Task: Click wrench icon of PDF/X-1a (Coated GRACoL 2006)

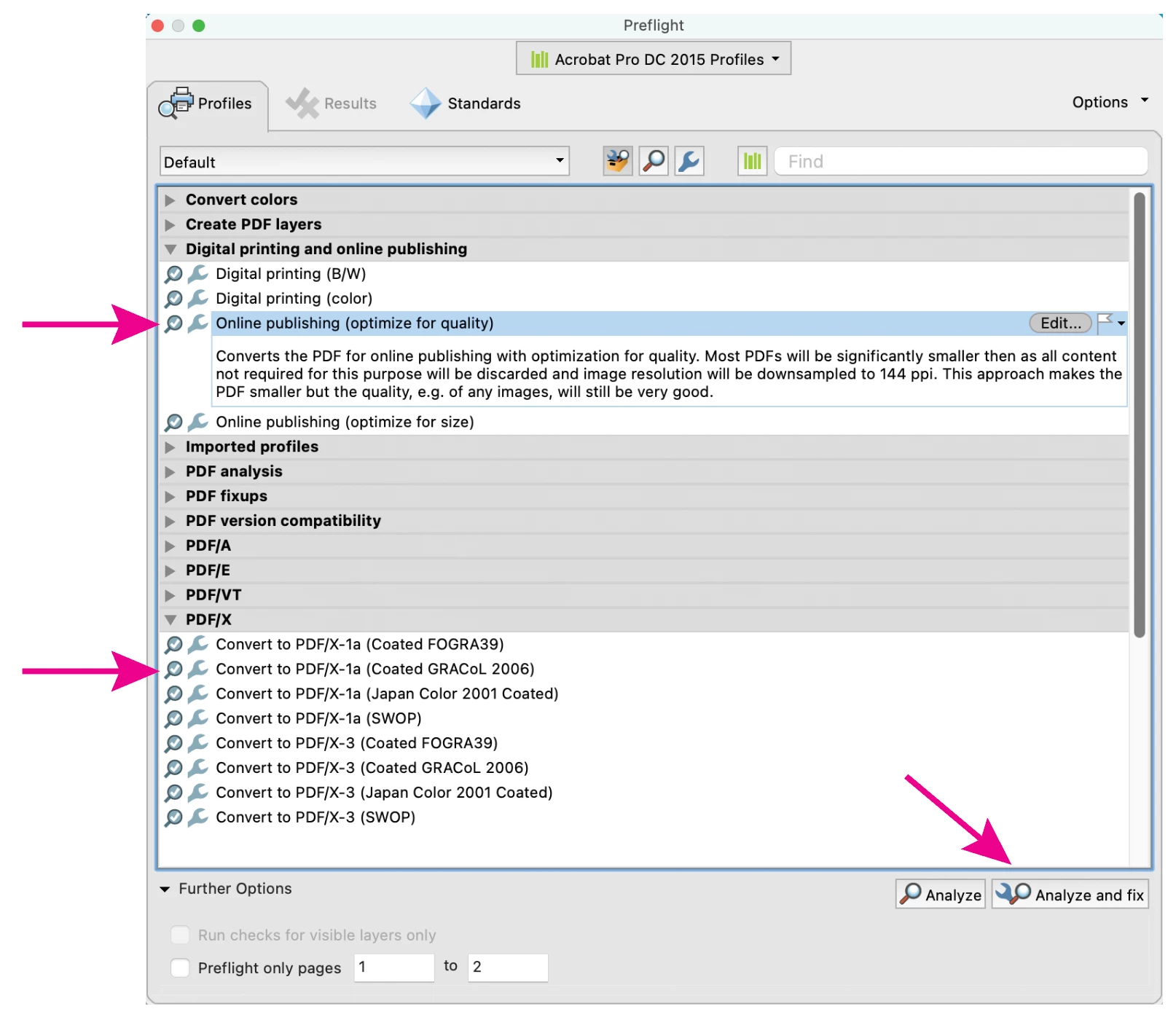Action: 197,670
